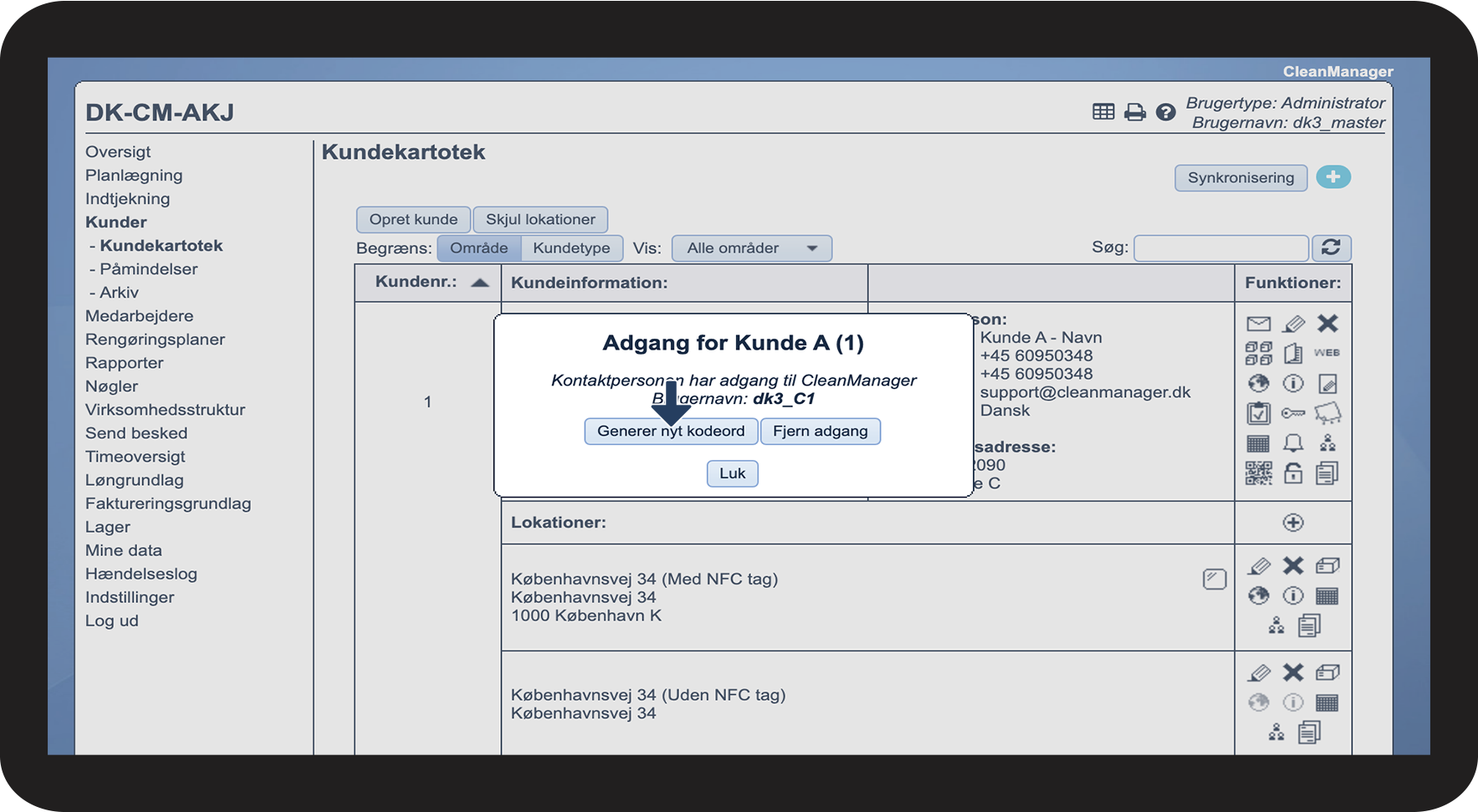Click the circled plus to add a location

[x=1293, y=523]
